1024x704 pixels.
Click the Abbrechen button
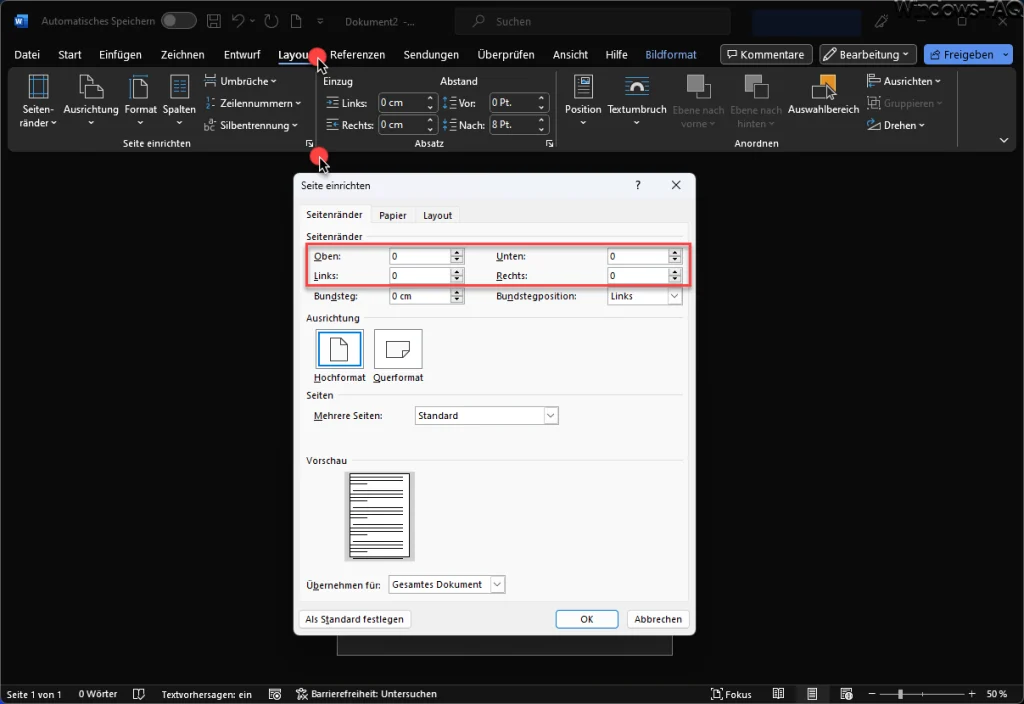click(658, 619)
